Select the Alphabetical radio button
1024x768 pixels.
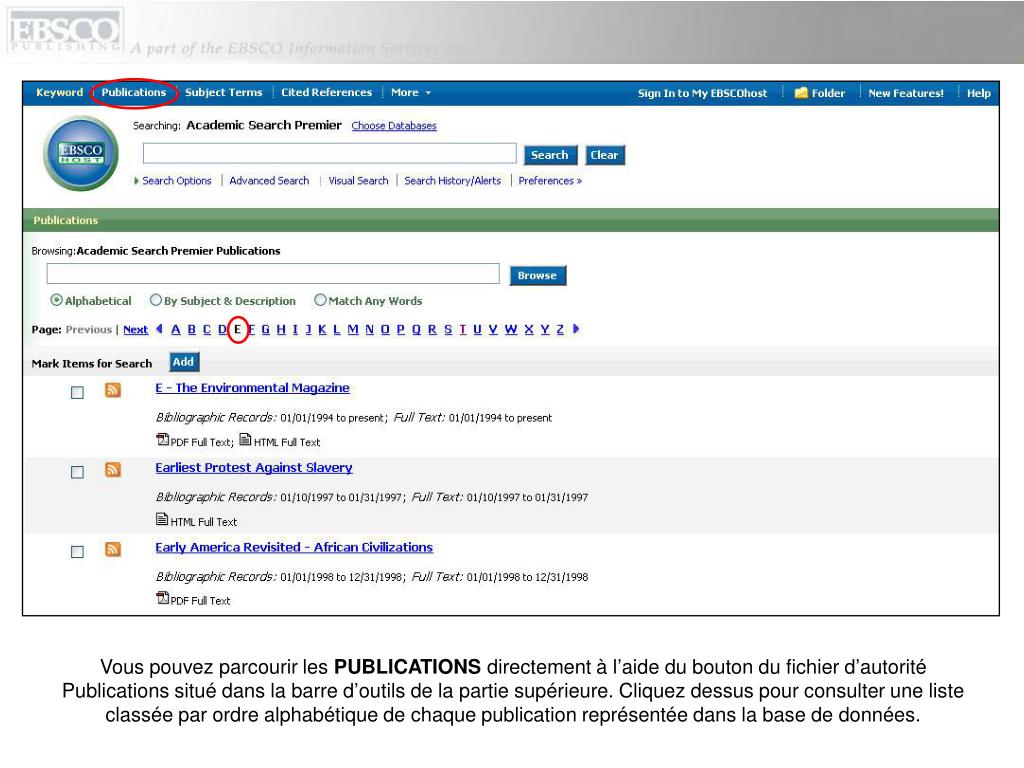[57, 300]
